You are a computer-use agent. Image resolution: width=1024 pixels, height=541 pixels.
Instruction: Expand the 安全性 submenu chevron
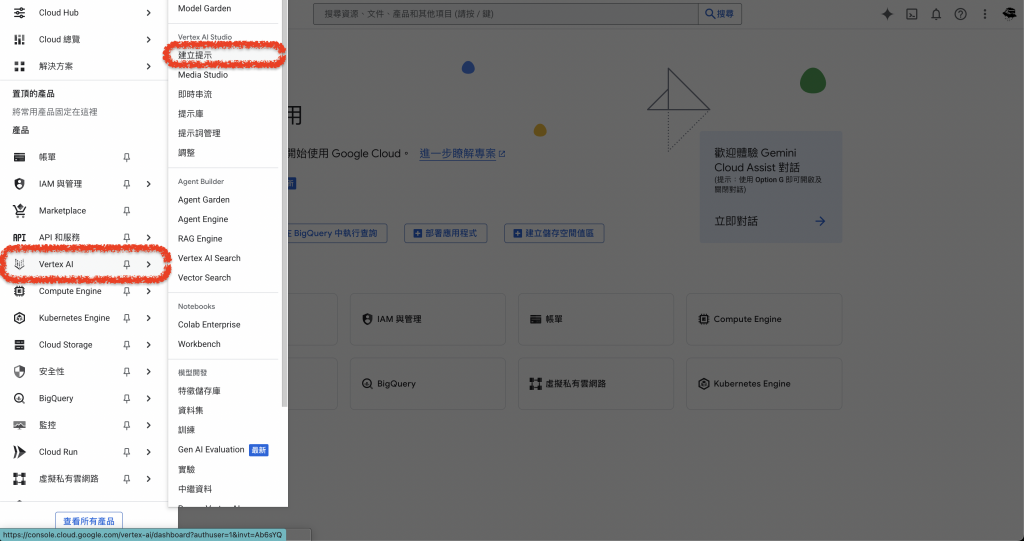click(x=149, y=371)
